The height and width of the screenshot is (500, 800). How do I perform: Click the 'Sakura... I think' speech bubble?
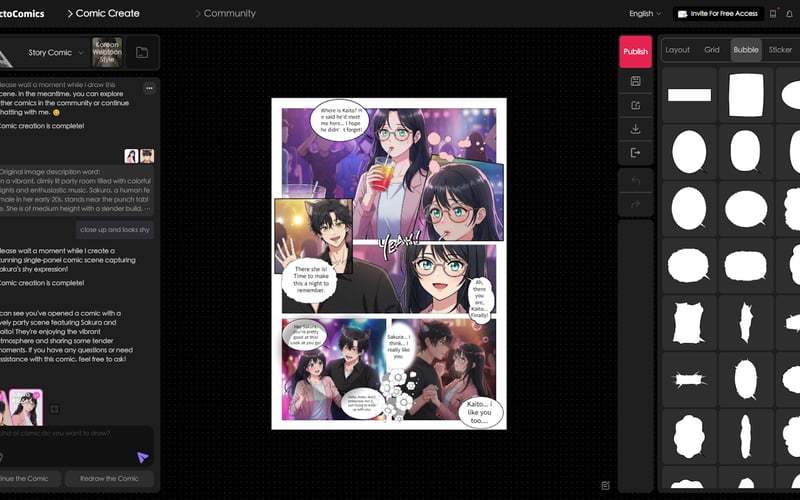(398, 346)
